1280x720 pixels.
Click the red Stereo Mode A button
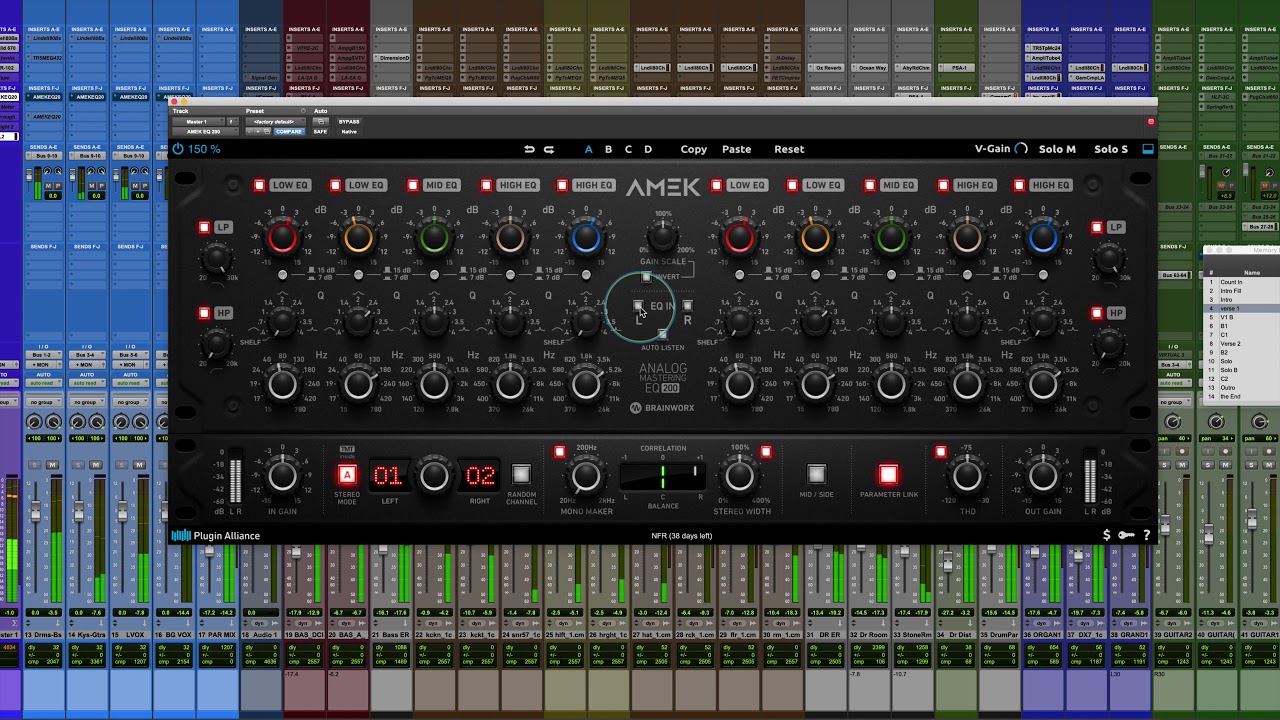click(x=347, y=475)
